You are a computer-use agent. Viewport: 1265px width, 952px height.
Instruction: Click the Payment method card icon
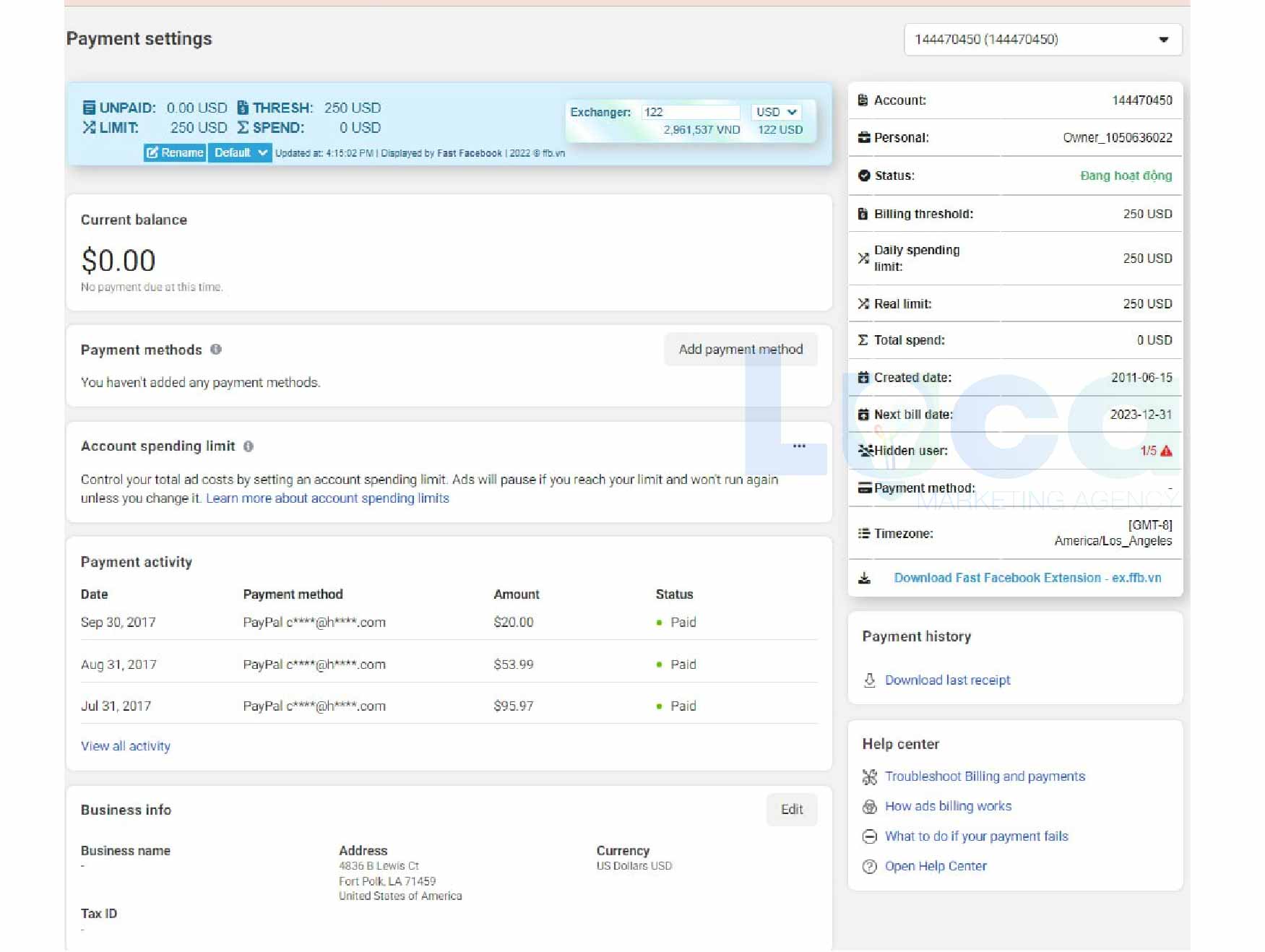[x=865, y=488]
